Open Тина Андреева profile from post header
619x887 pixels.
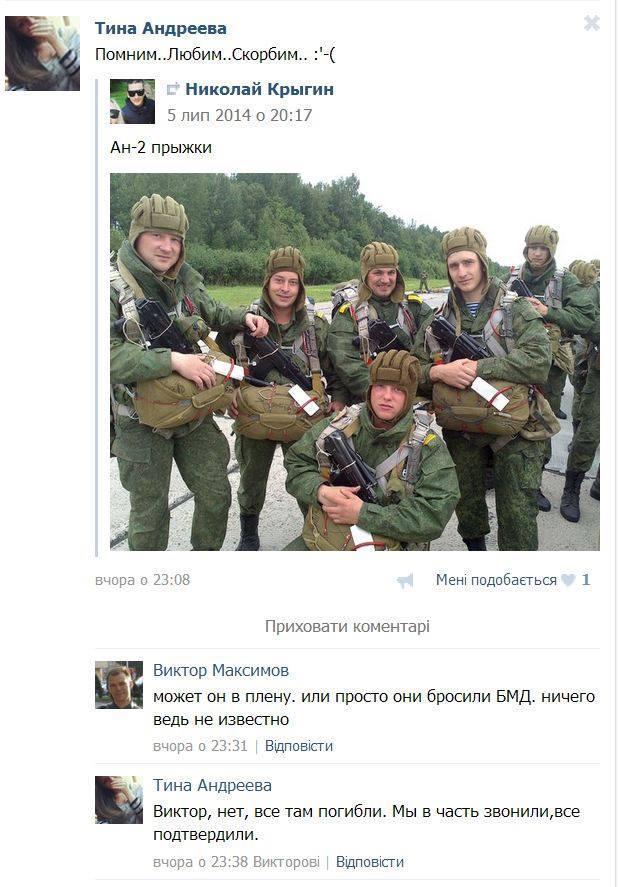pyautogui.click(x=161, y=28)
